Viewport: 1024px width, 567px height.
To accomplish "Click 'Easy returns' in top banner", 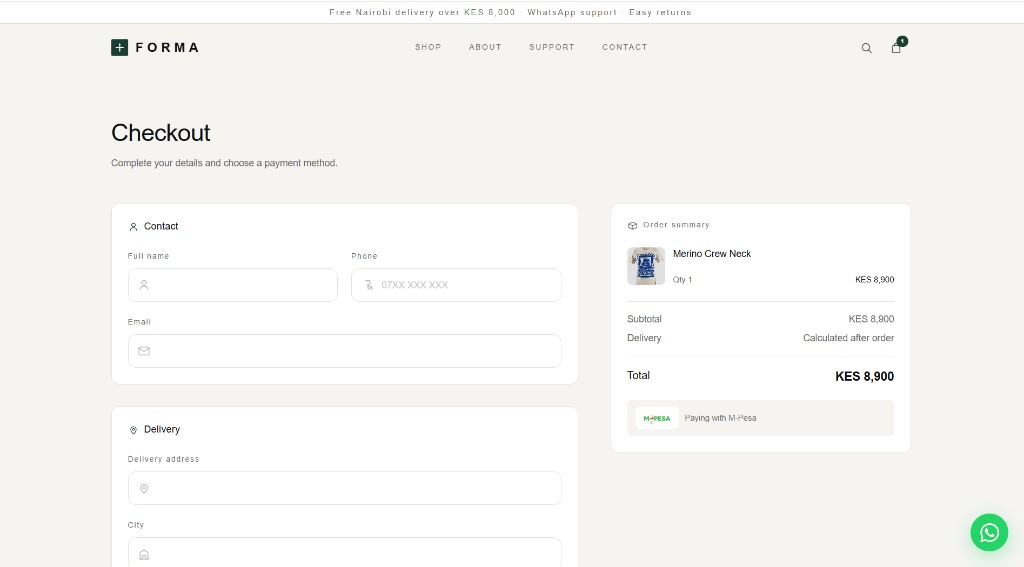I will coord(660,12).
